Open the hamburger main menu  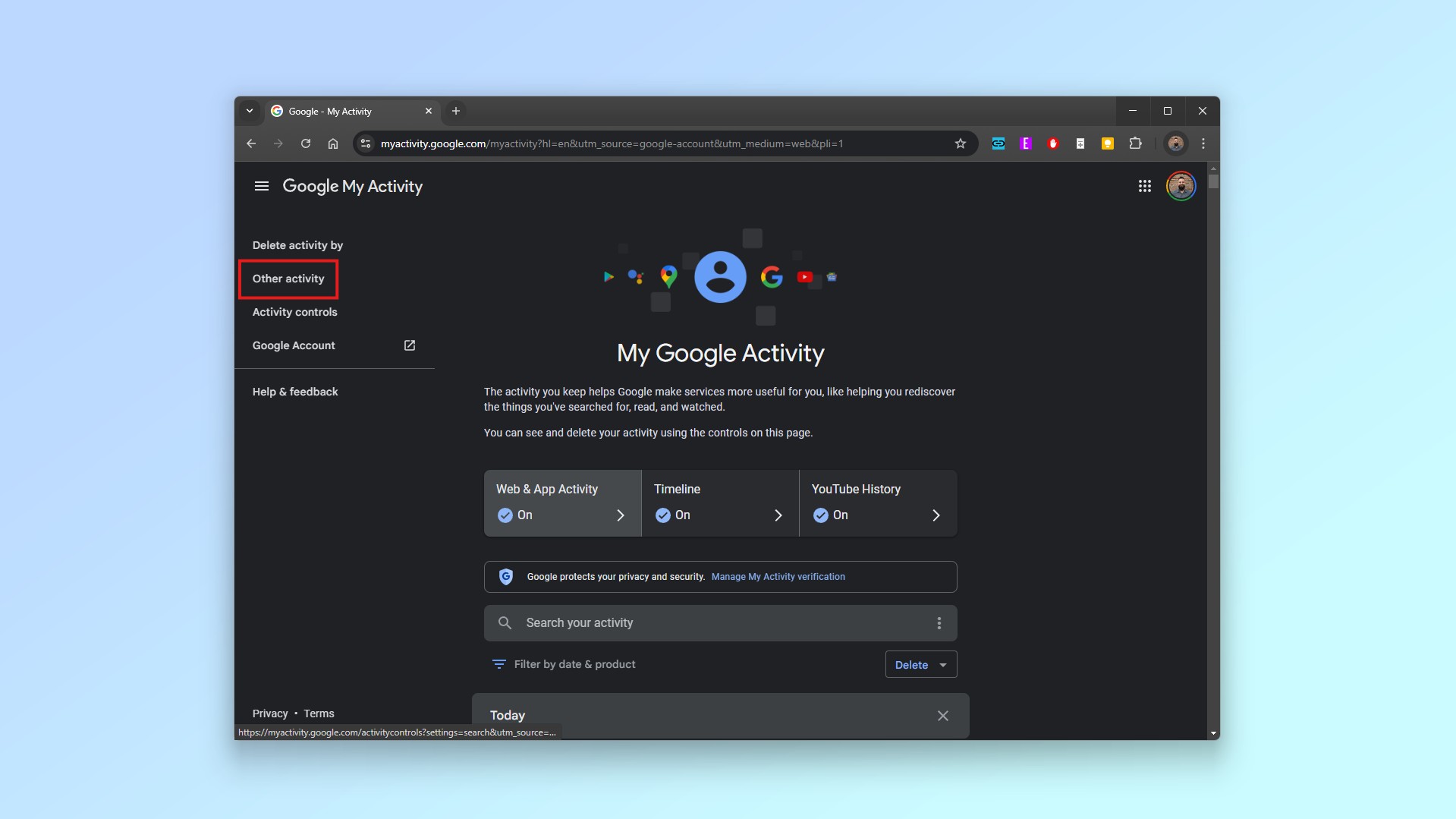[x=261, y=186]
